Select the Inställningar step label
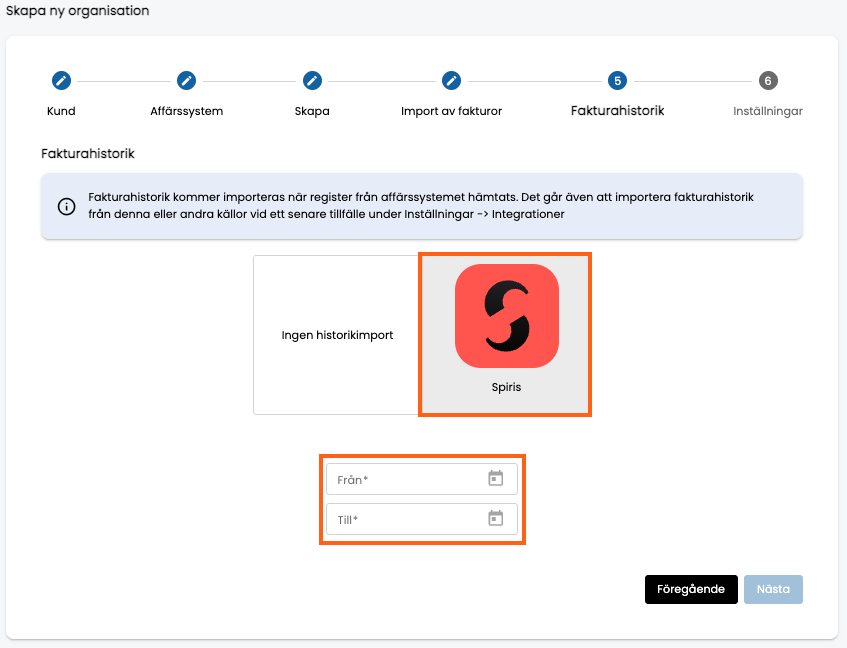847x648 pixels. tap(768, 111)
